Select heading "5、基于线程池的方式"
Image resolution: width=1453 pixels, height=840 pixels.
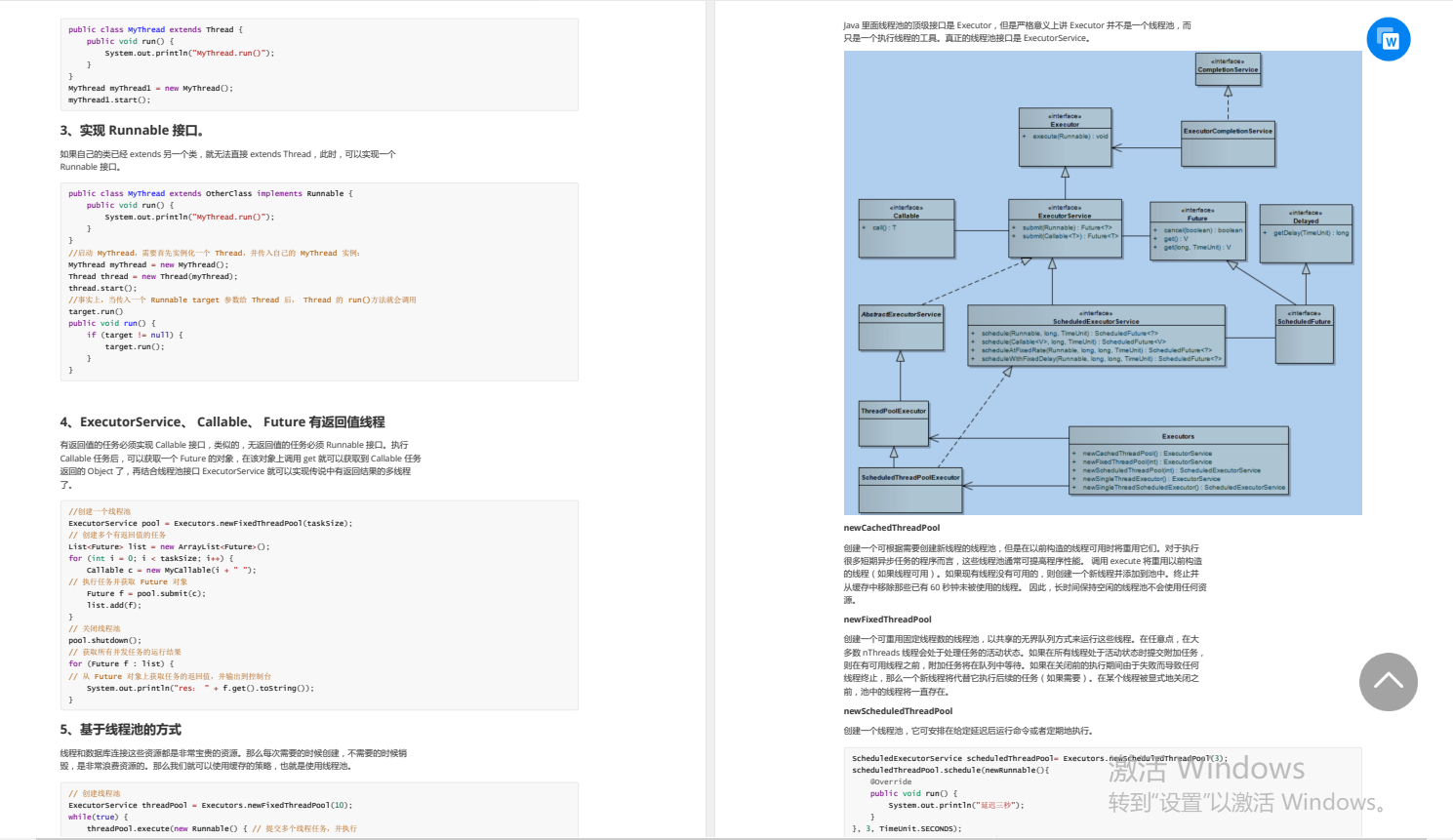(x=121, y=729)
